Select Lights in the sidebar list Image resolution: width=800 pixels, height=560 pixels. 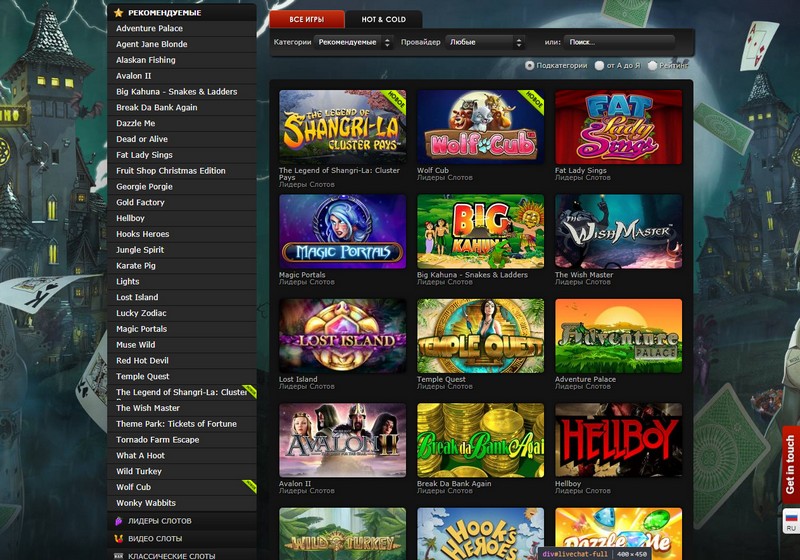pos(182,282)
